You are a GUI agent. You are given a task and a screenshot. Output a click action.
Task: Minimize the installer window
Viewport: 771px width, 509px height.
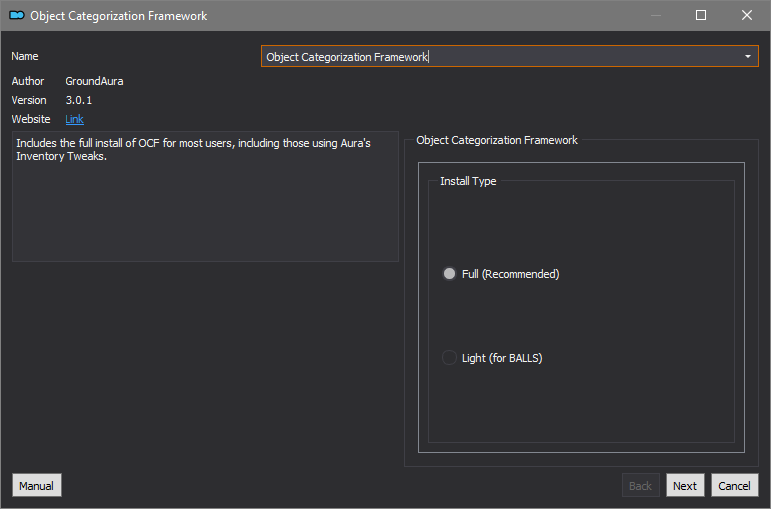[655, 15]
